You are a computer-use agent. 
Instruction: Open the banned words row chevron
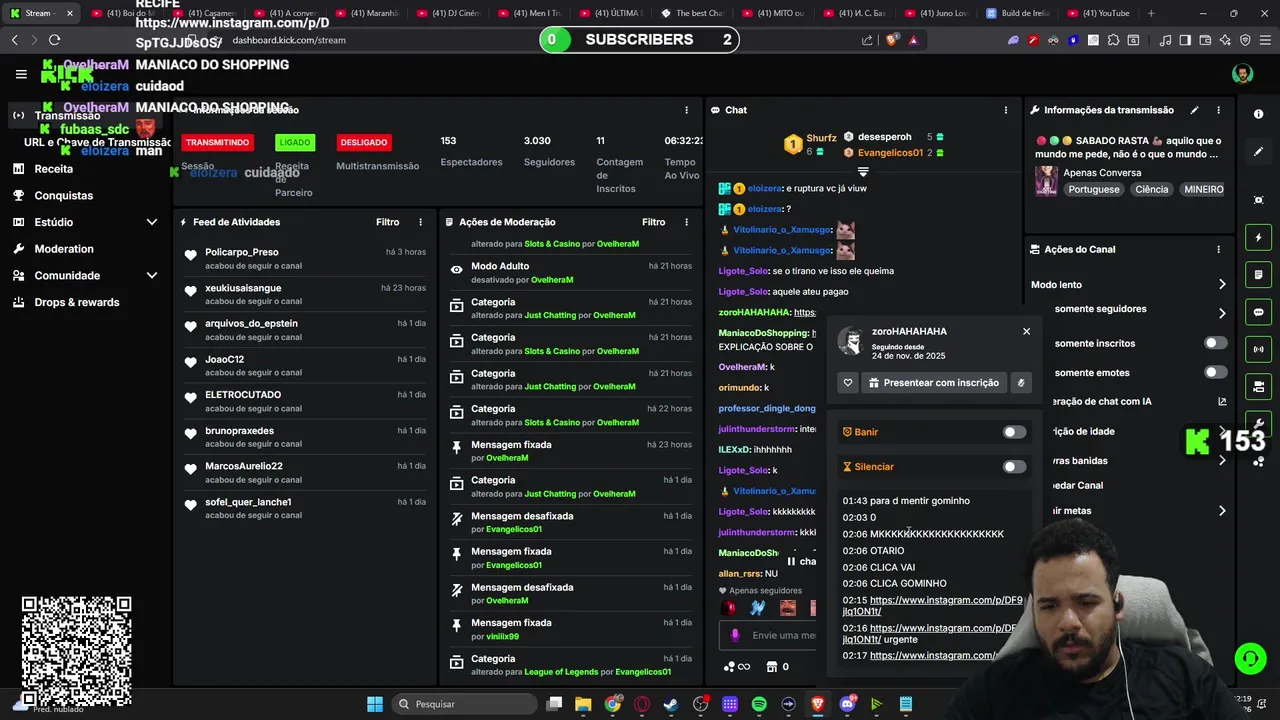1222,461
